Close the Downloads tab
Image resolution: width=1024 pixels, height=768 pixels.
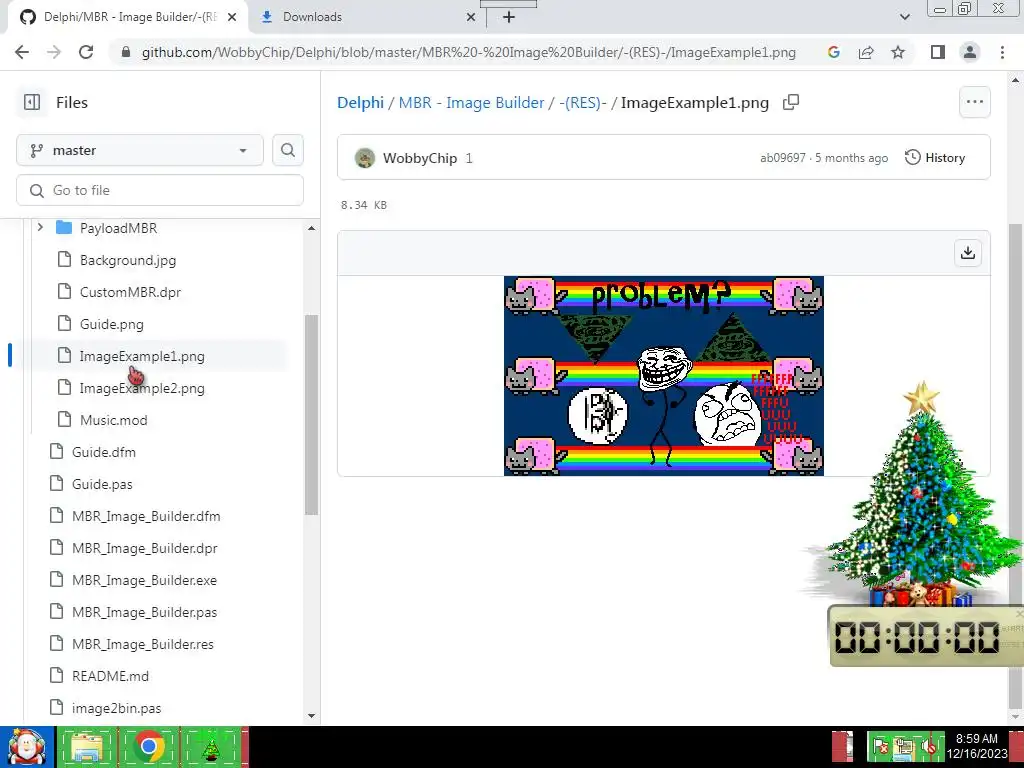(471, 17)
